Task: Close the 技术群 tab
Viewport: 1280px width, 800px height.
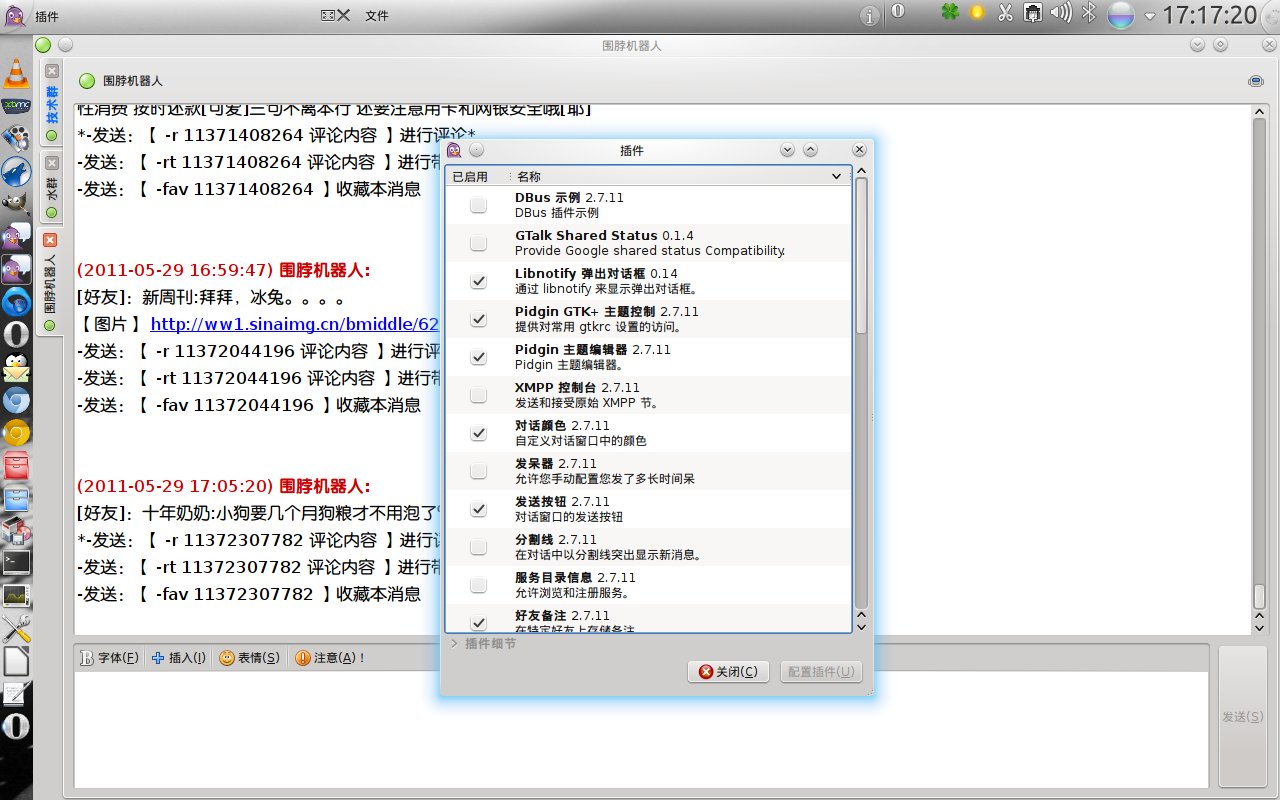Action: click(x=51, y=71)
